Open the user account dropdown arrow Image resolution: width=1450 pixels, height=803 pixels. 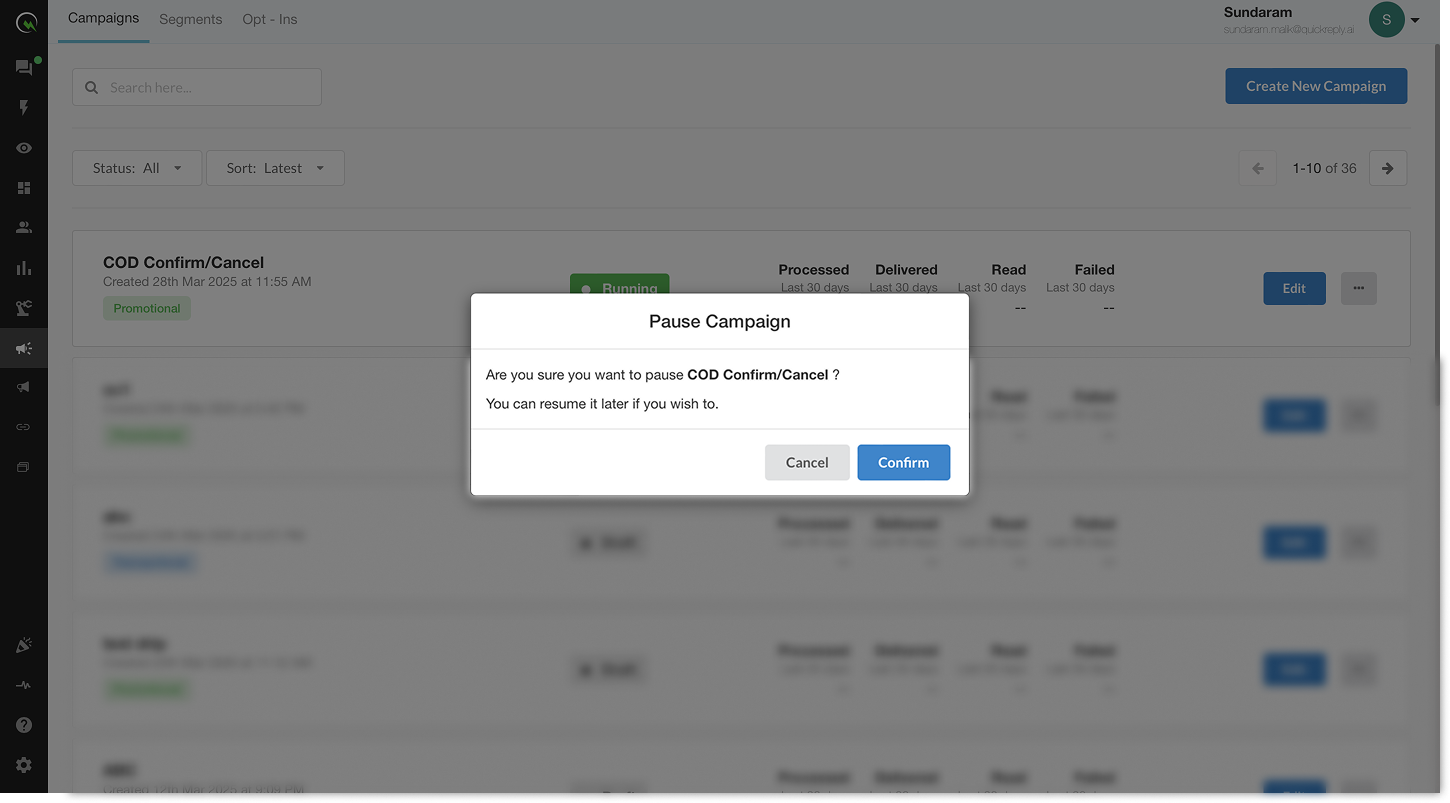pos(1415,20)
